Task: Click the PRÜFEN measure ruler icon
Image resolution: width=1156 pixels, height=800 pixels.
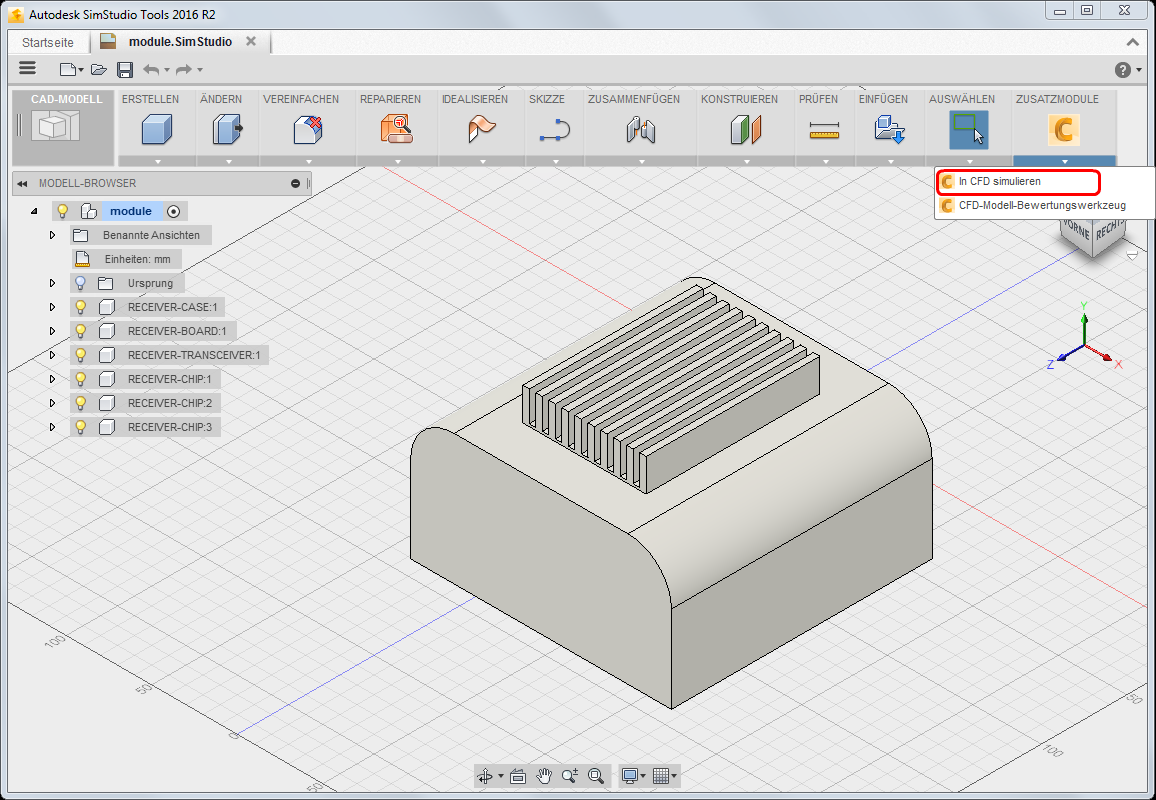Action: pos(824,131)
